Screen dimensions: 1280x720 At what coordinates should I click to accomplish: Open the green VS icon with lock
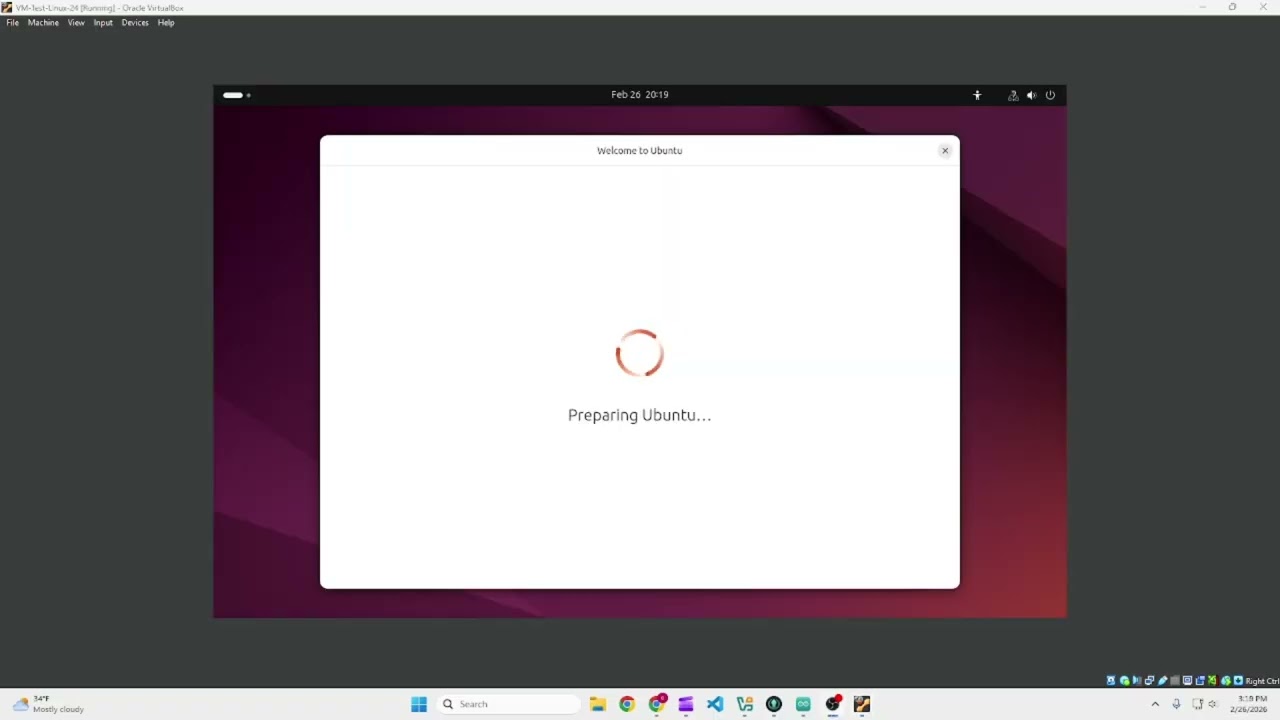pos(745,704)
